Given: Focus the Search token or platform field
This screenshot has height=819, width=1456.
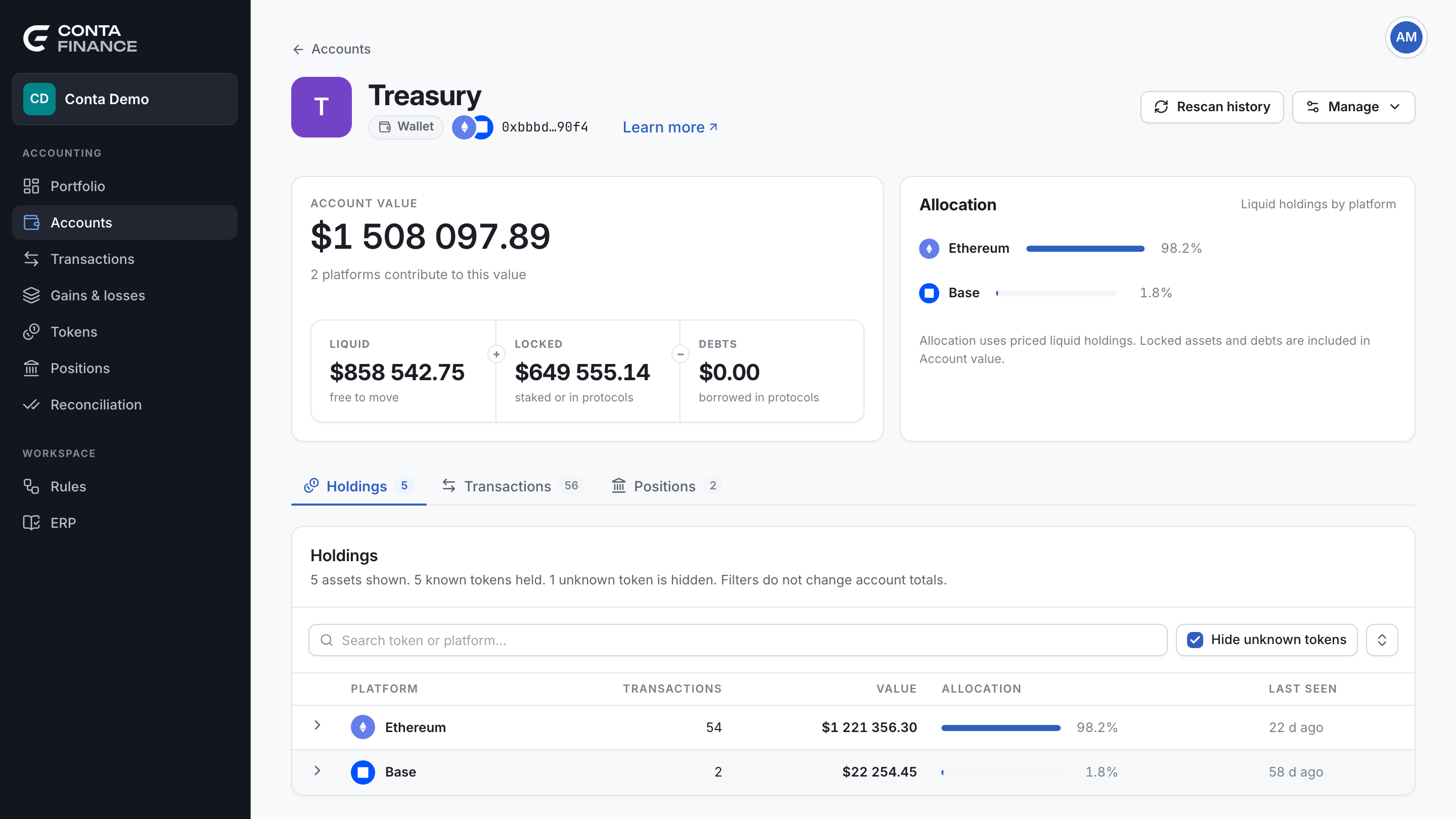Looking at the screenshot, I should point(737,640).
